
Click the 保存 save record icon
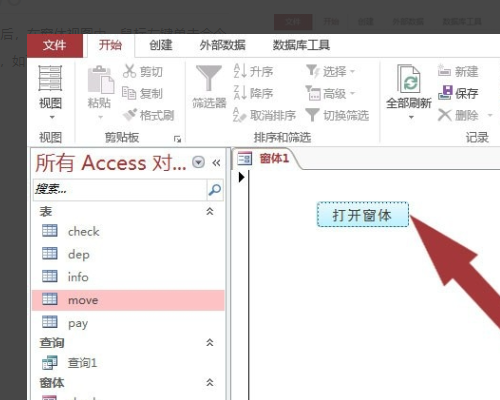pos(445,93)
